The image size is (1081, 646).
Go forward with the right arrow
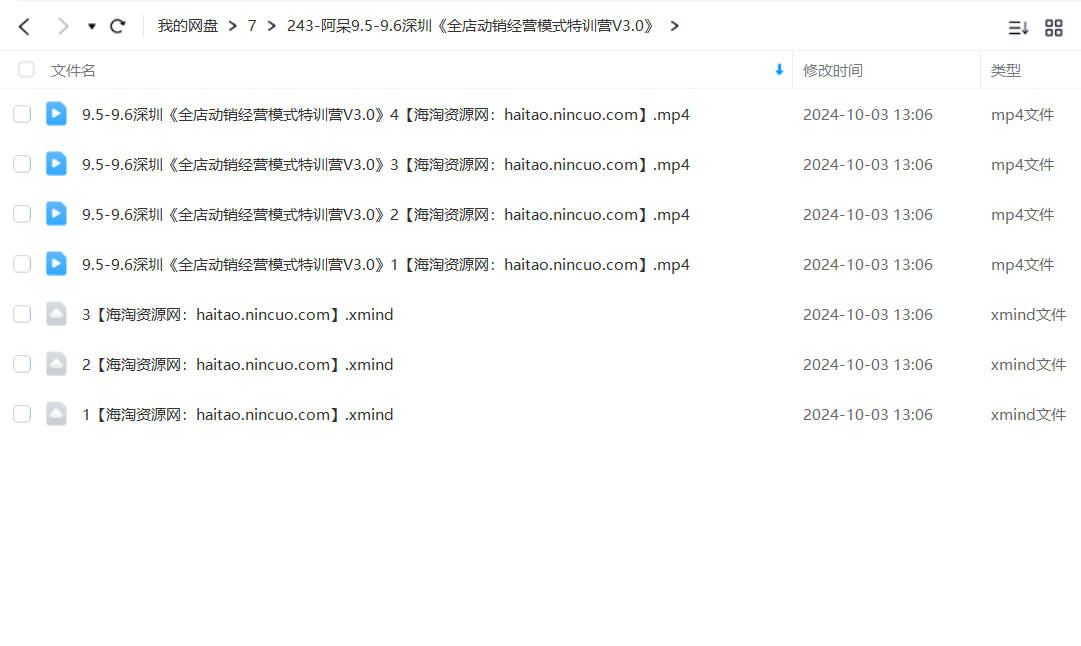[63, 27]
